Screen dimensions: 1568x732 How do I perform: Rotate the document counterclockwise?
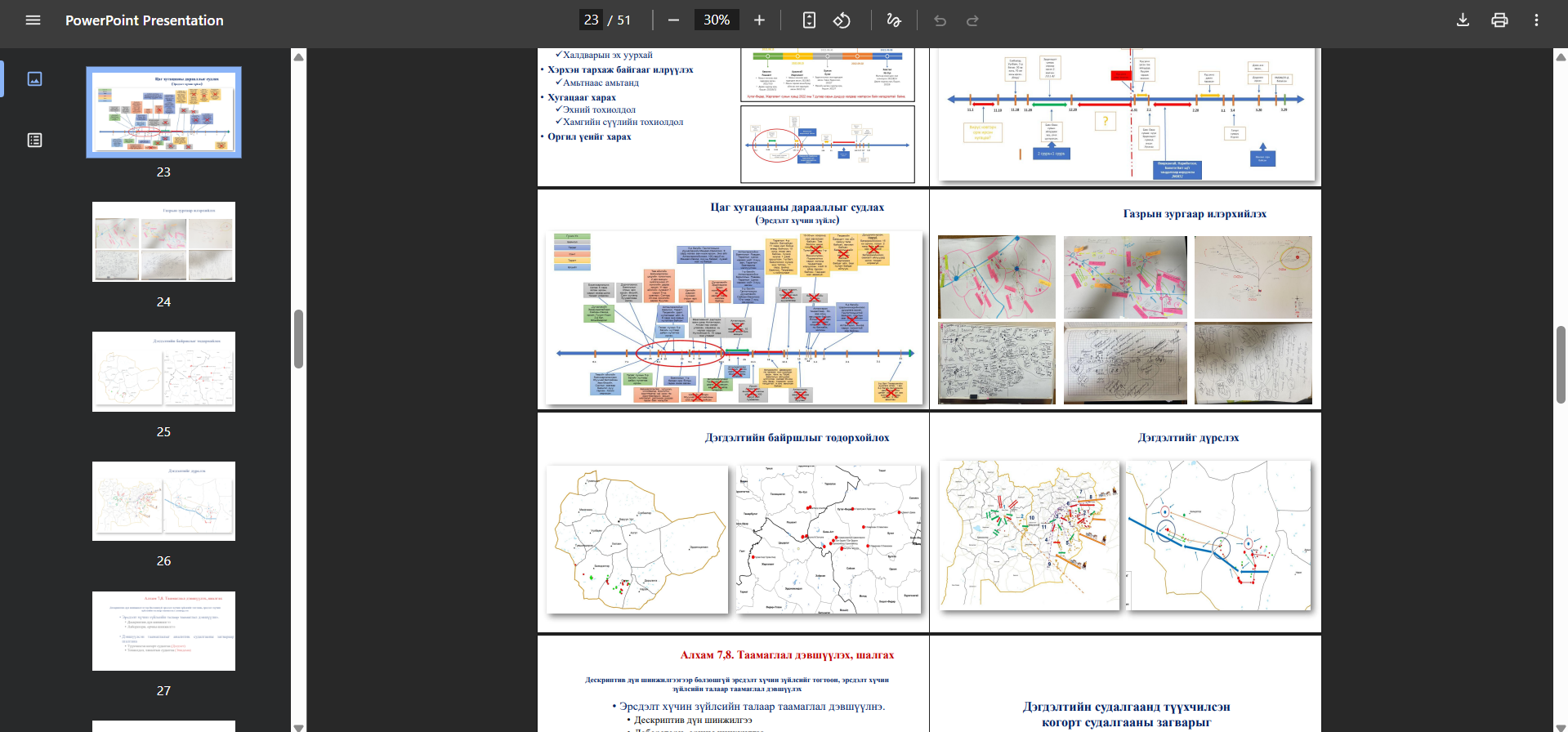tap(842, 20)
